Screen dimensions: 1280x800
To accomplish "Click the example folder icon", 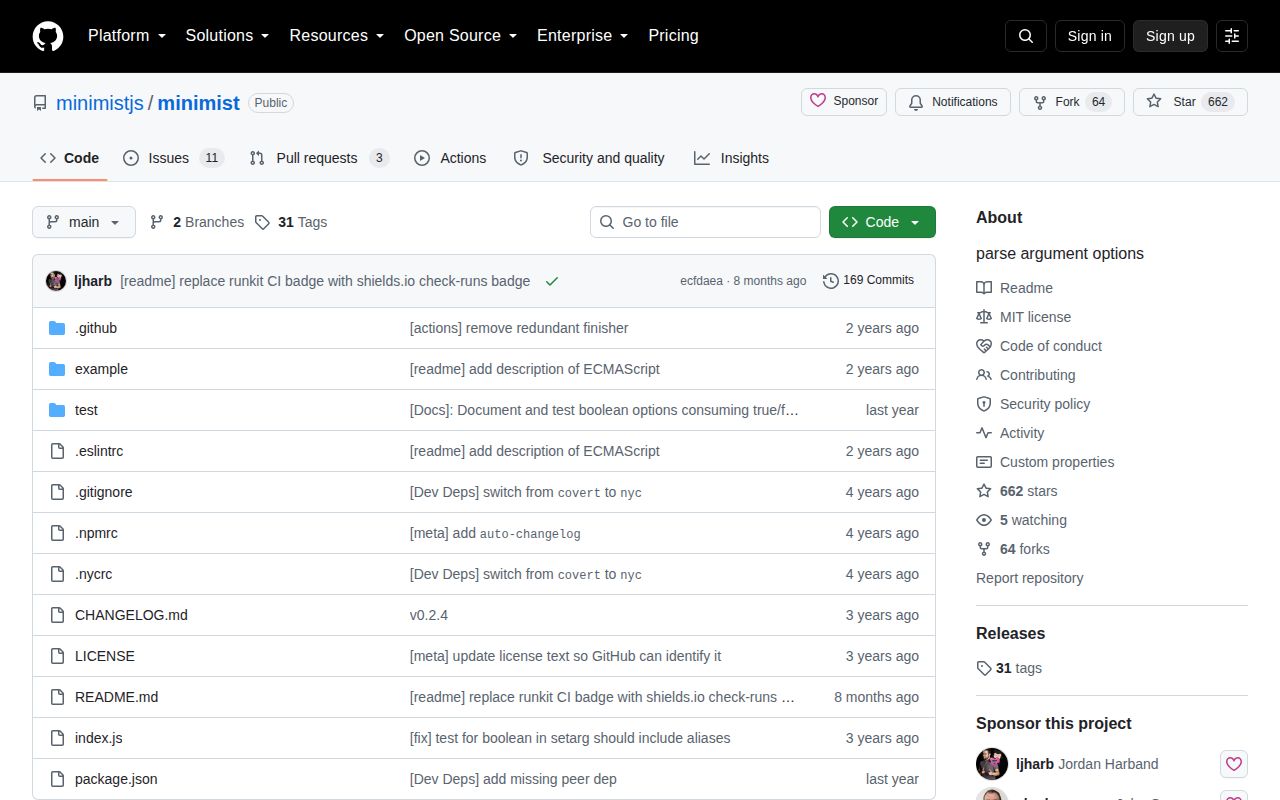I will point(57,369).
